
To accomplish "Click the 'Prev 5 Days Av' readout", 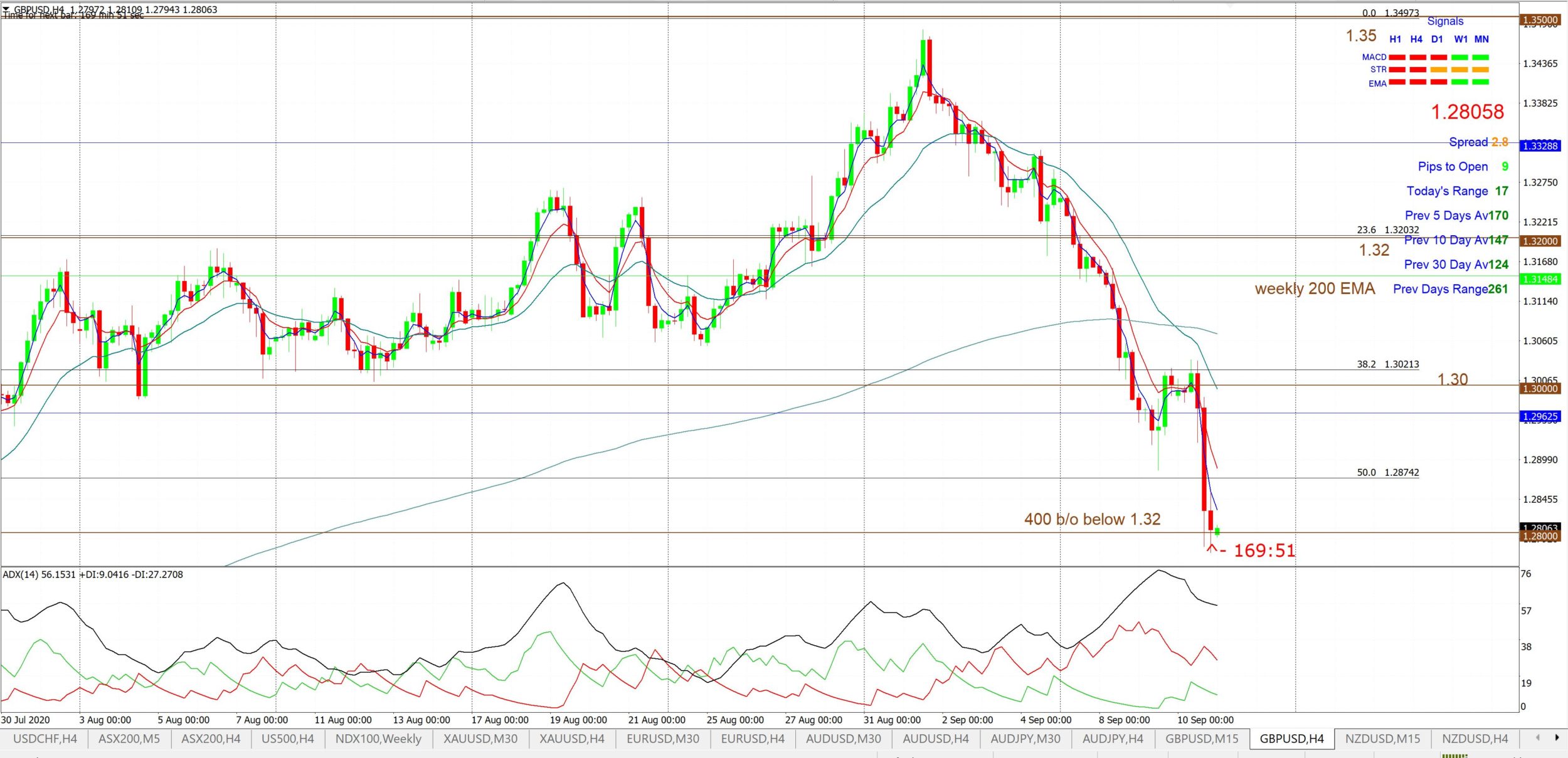I will tap(1456, 216).
